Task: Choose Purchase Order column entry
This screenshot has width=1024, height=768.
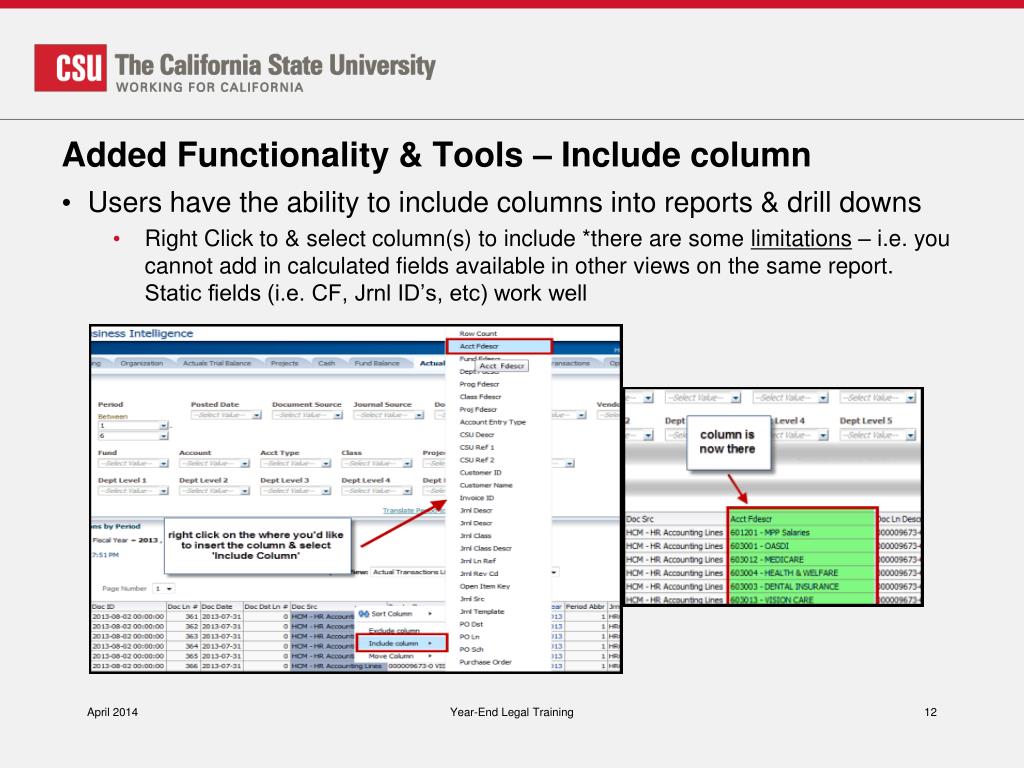Action: [485, 662]
